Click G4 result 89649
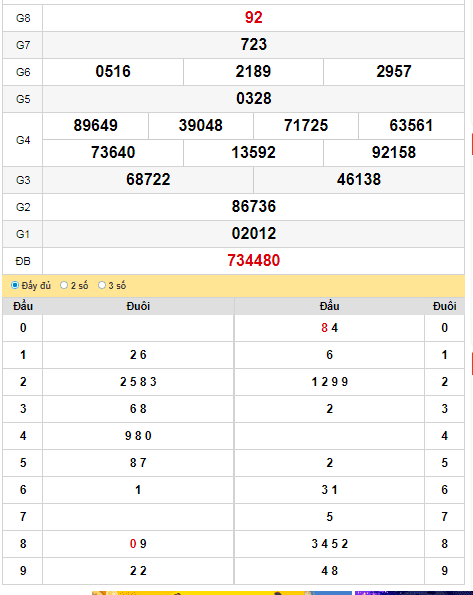 95,125
